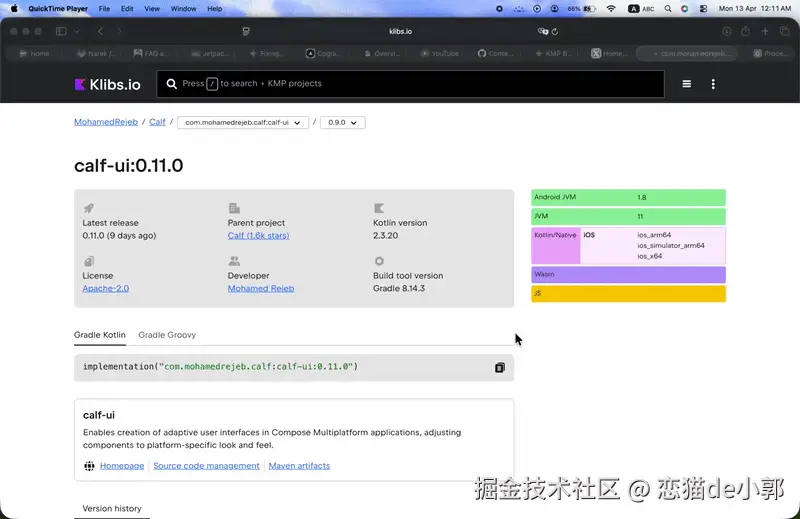Click the ABC input source indicator
Viewport: 800px width, 519px height.
tap(641, 9)
